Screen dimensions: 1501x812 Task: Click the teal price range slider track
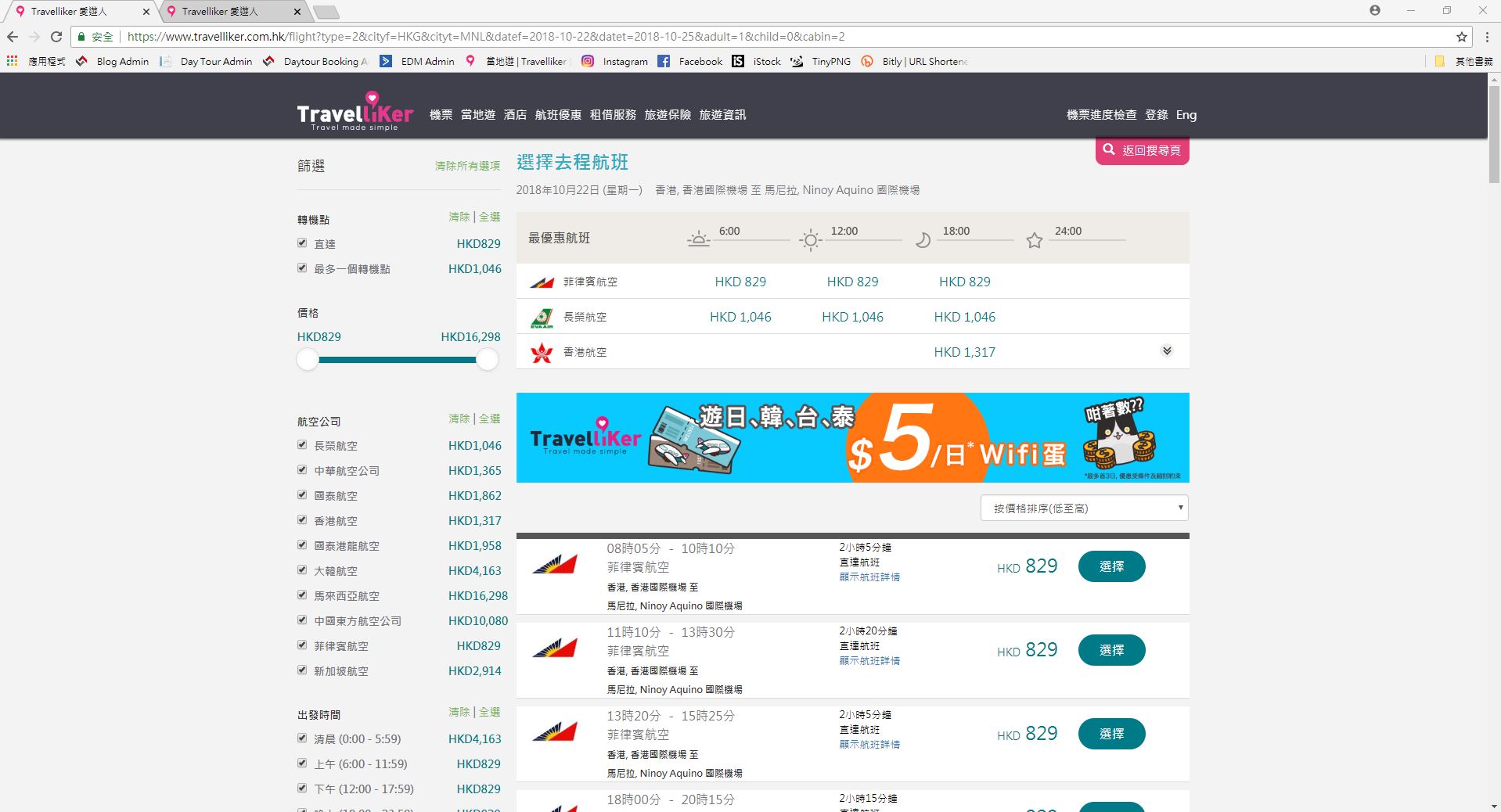(x=398, y=360)
